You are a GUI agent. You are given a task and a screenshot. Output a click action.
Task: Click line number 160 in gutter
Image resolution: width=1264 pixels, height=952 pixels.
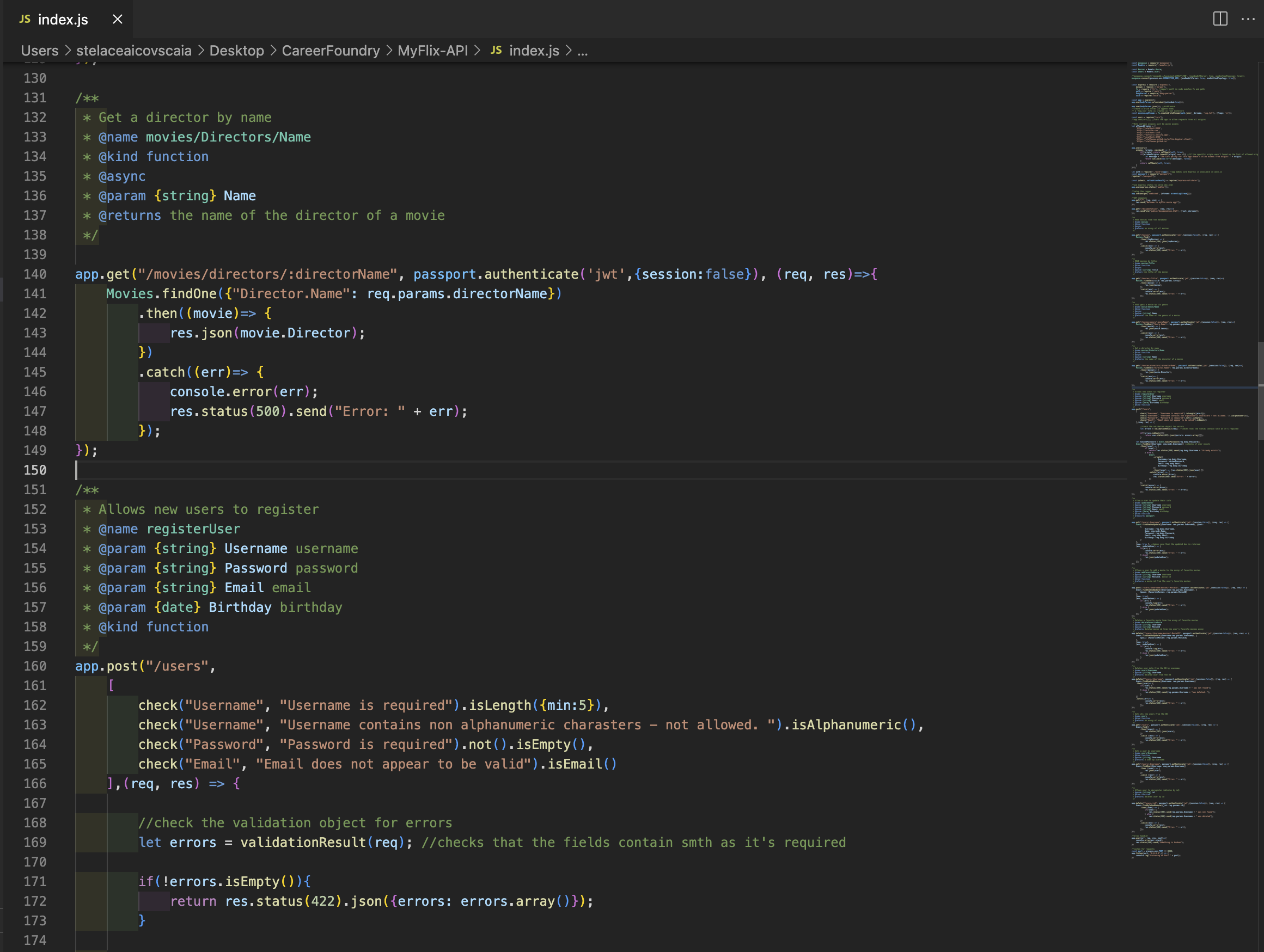(x=35, y=666)
